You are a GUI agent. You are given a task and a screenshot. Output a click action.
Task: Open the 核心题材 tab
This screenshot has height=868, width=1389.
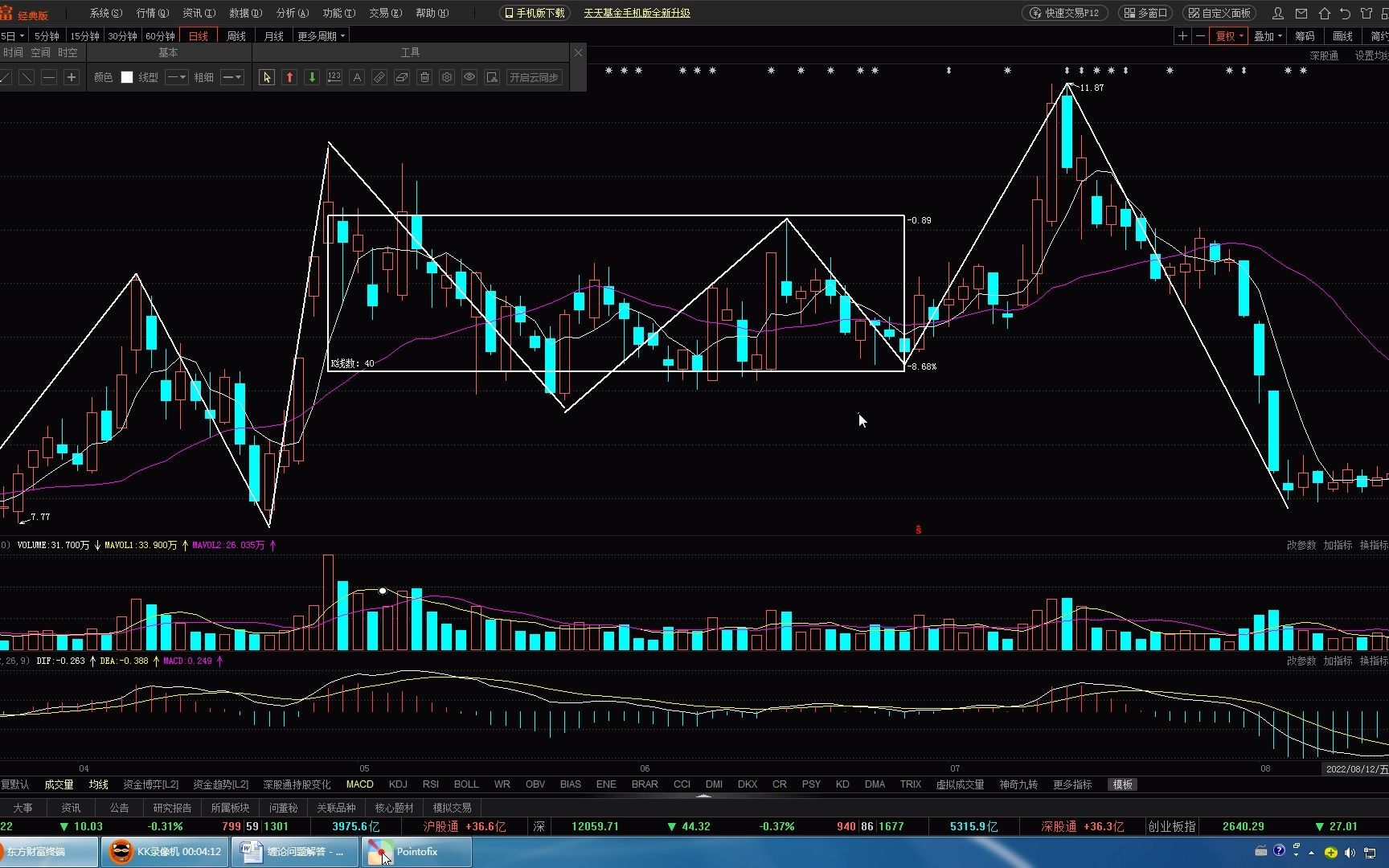pyautogui.click(x=394, y=808)
